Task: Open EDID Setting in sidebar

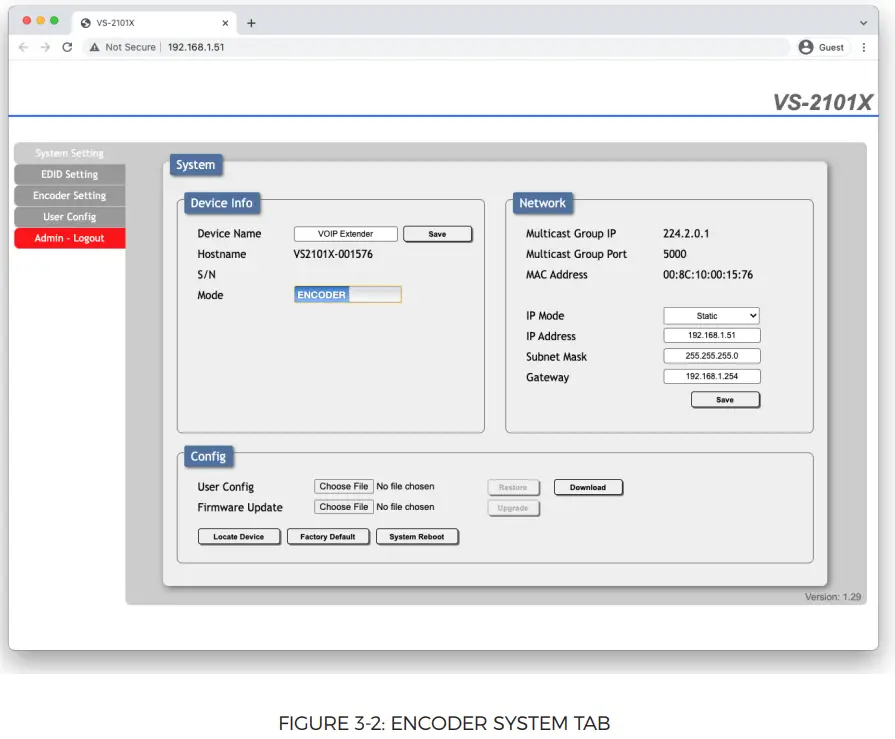Action: point(70,174)
